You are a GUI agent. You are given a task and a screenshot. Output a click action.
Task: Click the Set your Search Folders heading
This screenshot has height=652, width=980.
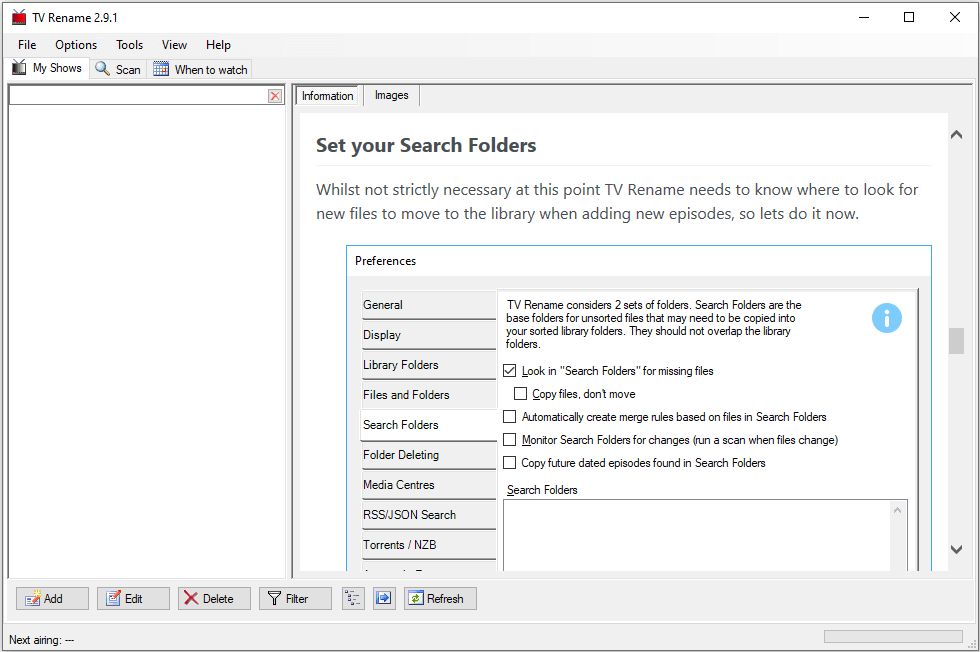(x=426, y=145)
